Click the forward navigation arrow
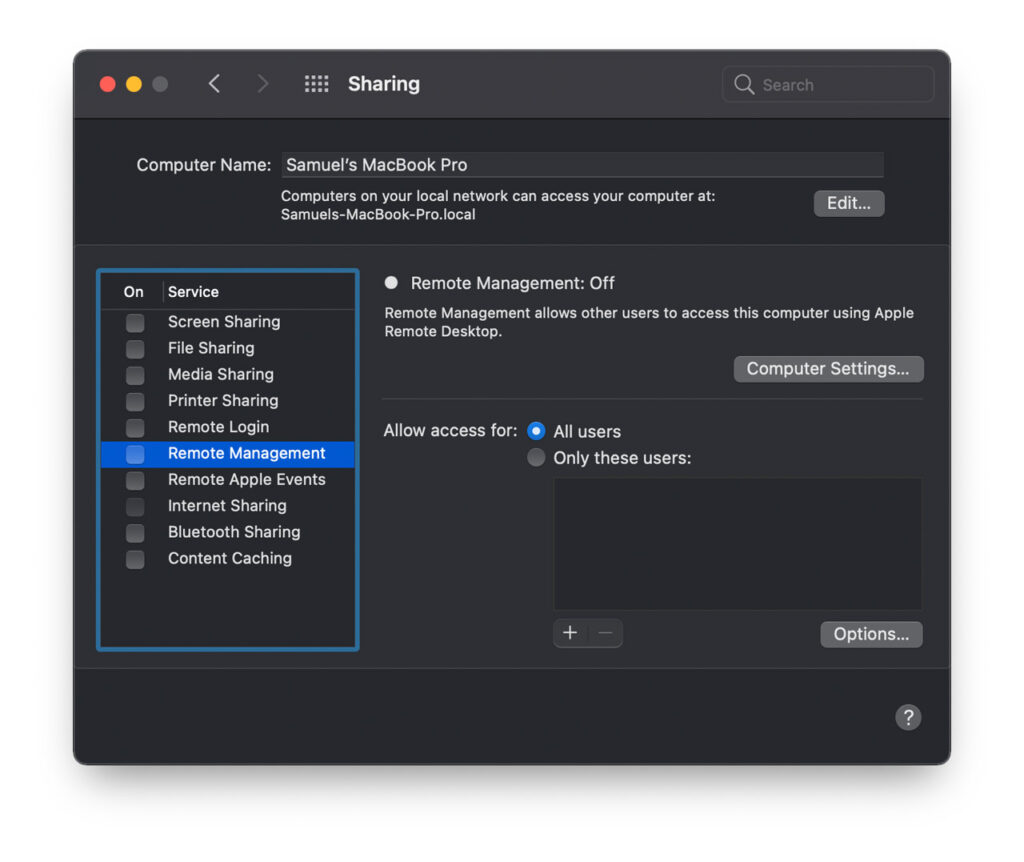Image resolution: width=1024 pixels, height=862 pixels. 263,84
